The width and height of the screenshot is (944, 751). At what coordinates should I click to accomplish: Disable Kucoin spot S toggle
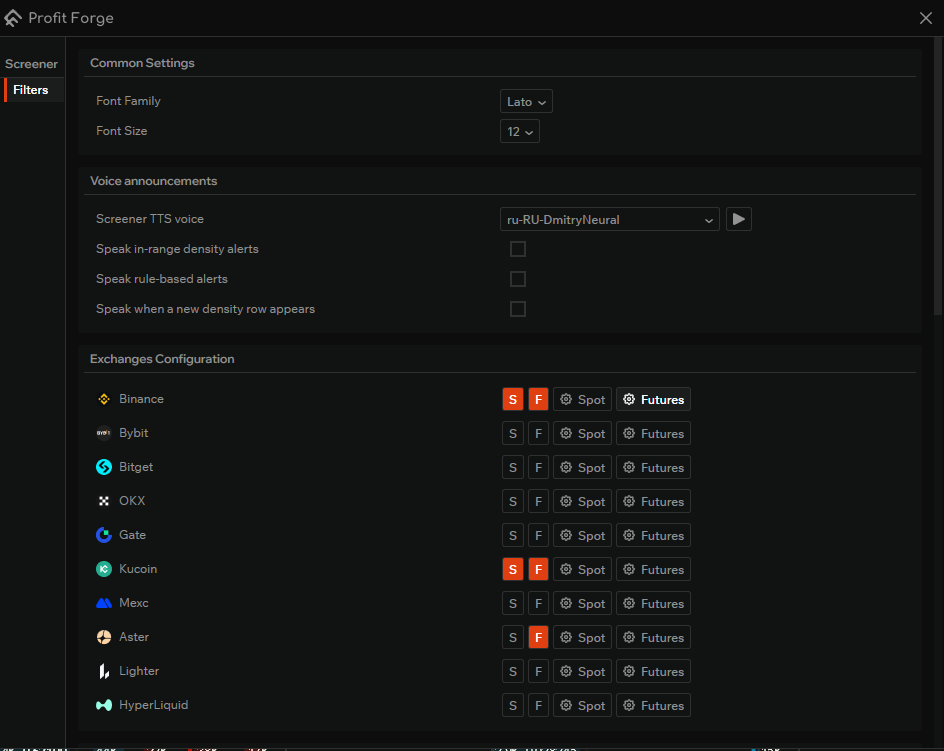pos(513,570)
